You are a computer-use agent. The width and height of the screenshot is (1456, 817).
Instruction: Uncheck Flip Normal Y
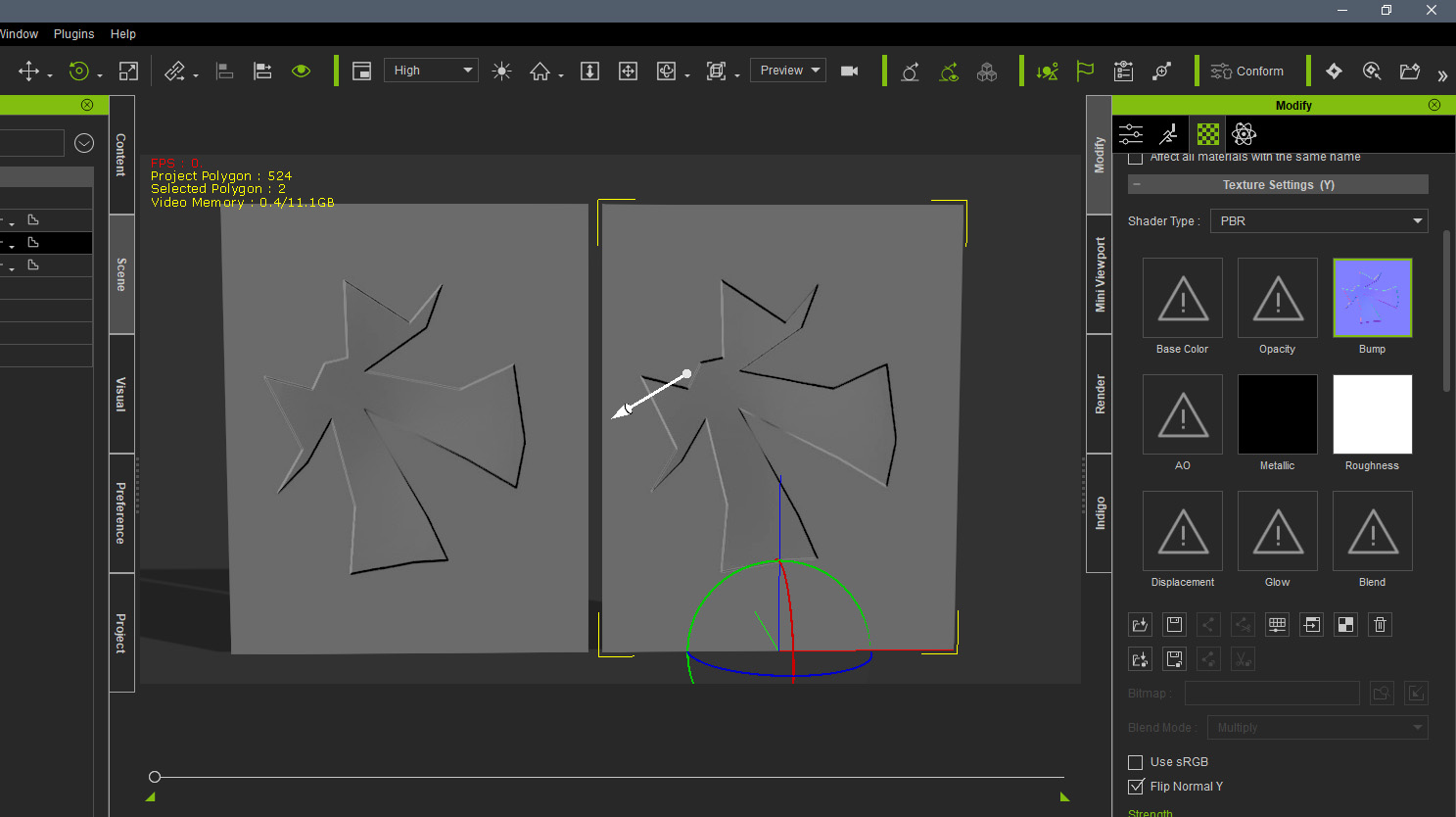click(1136, 787)
